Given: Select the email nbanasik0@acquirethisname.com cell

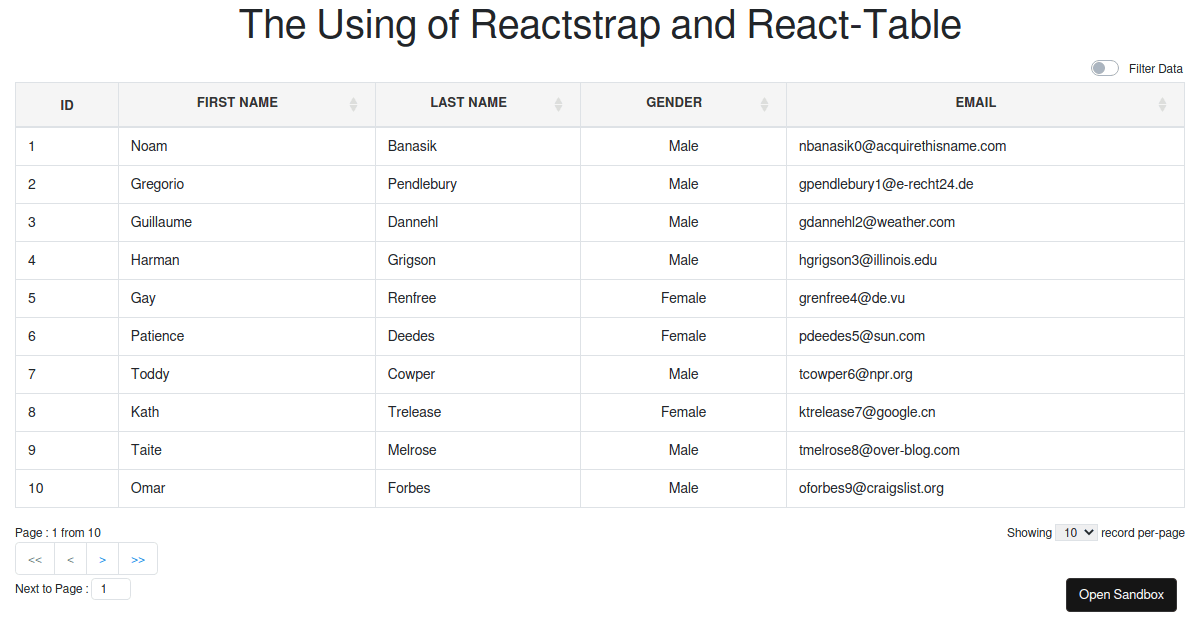Looking at the screenshot, I should coord(902,146).
